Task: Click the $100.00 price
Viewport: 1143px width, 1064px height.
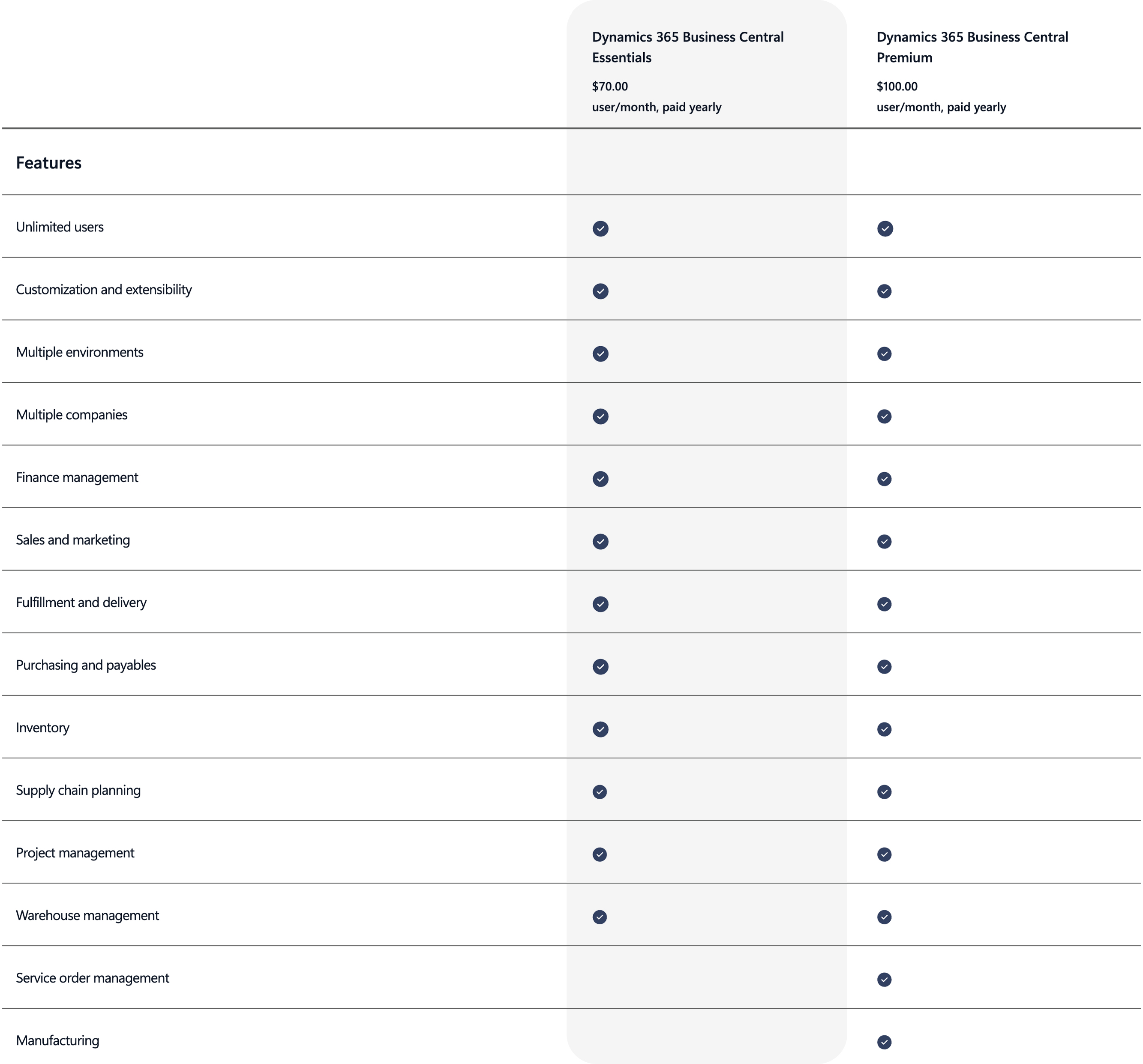Action: [897, 87]
